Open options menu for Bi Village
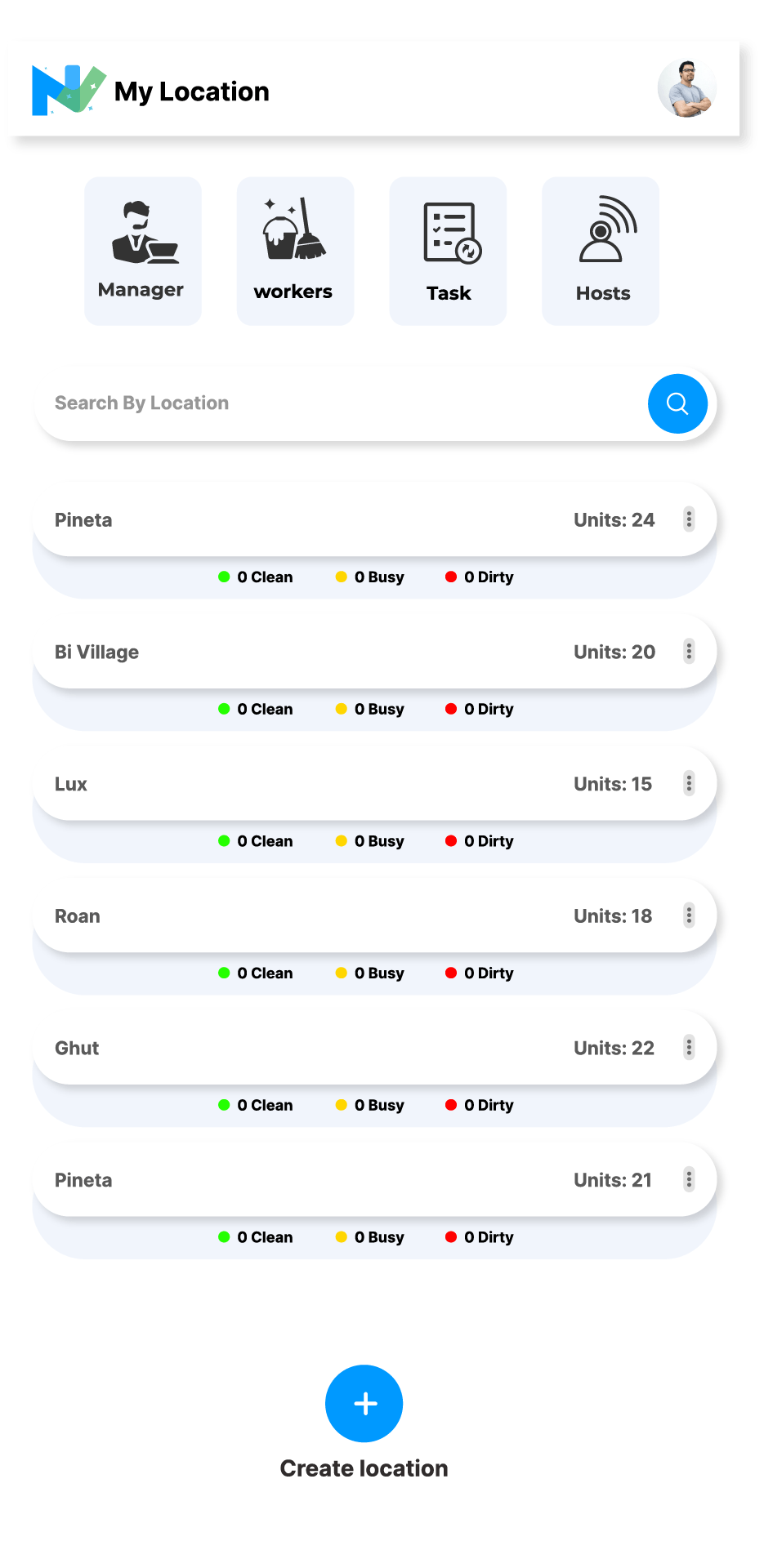Viewport: 764px width, 1568px height. [689, 652]
